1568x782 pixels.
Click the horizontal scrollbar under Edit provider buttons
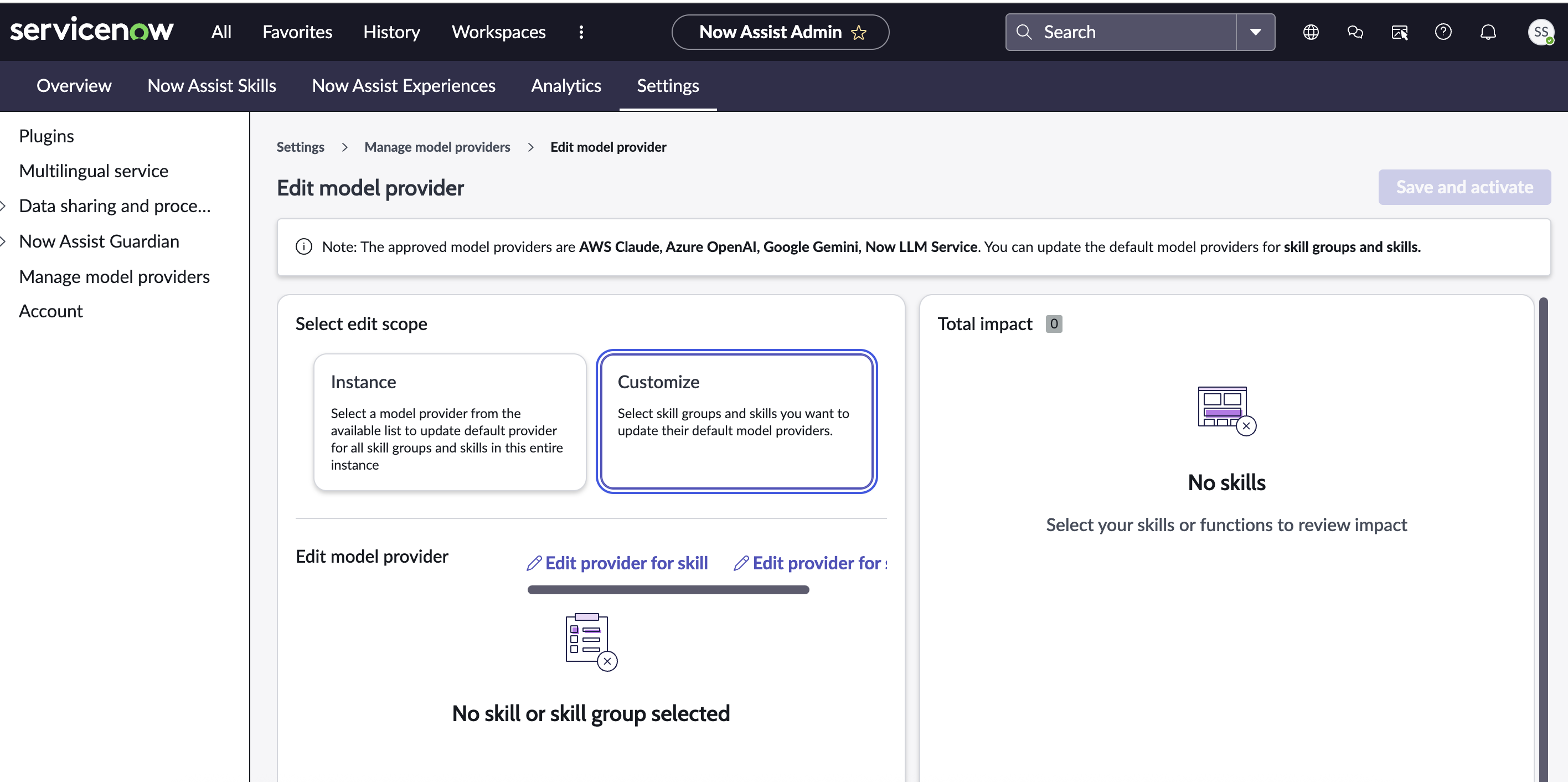(x=668, y=589)
